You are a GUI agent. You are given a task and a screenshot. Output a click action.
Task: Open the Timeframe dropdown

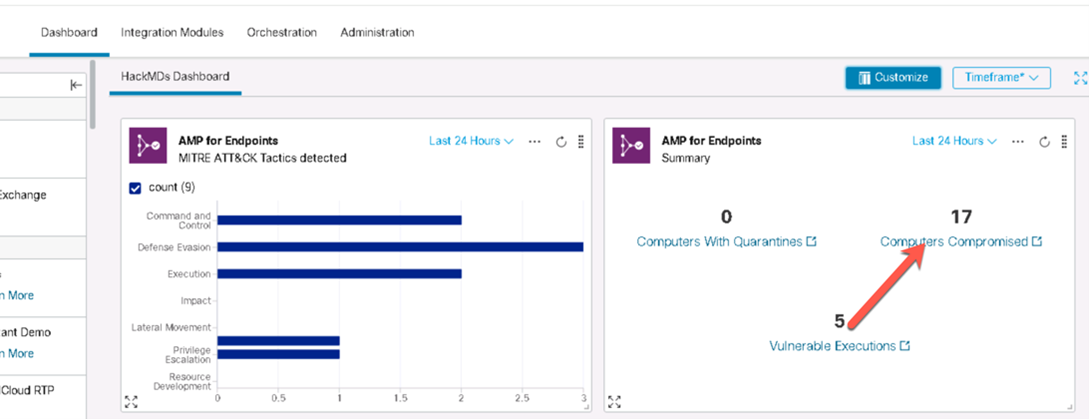click(1001, 78)
